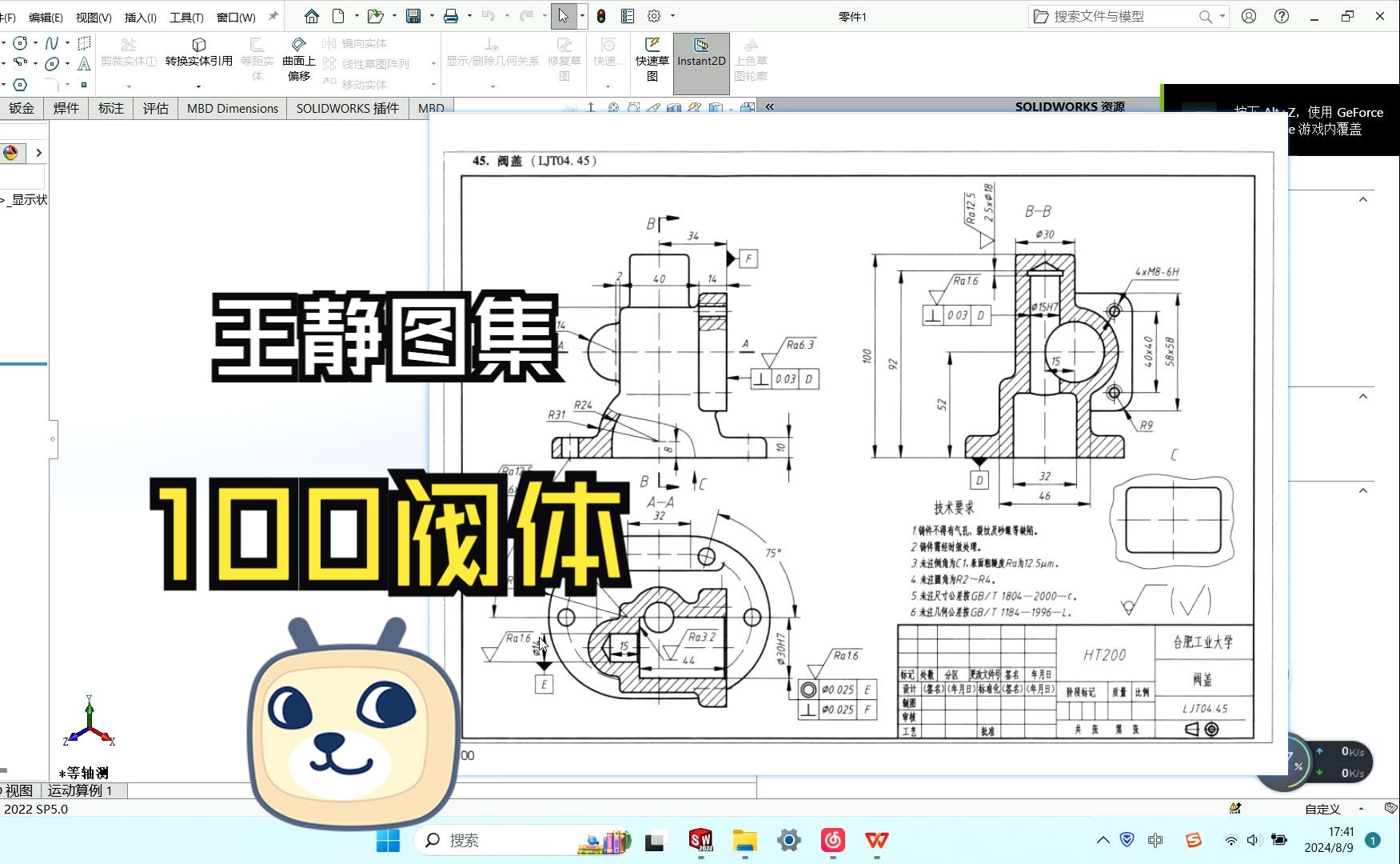Click the Windows Start button
Viewport: 1400px width, 864px height.
[389, 840]
